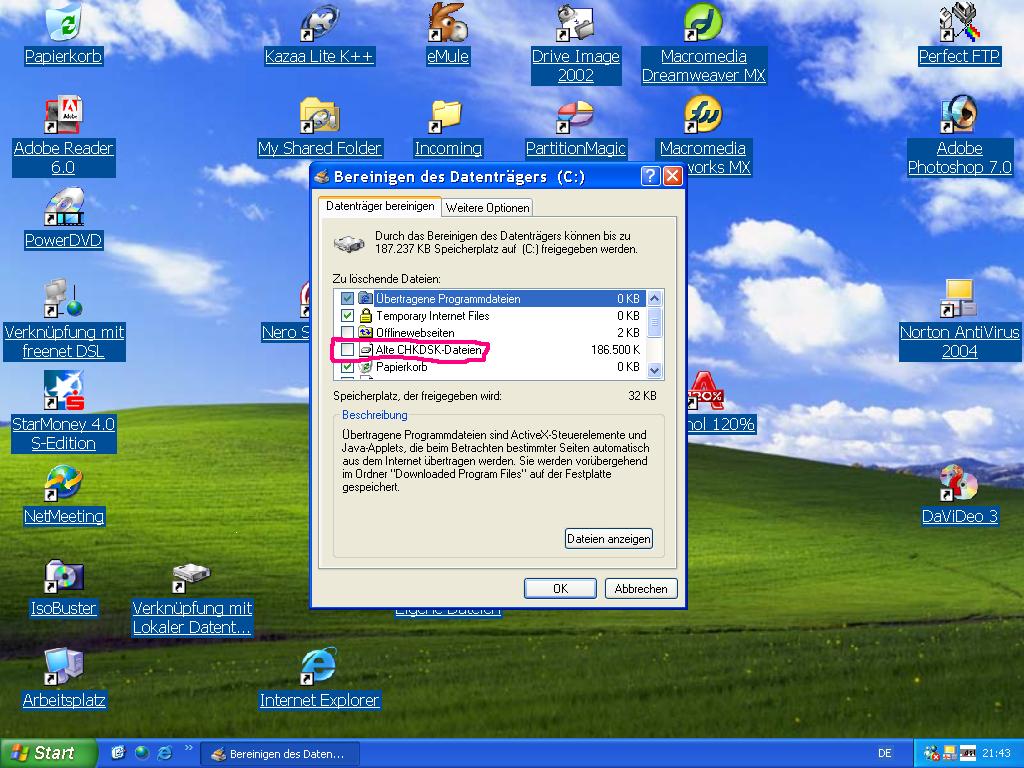Uncheck Übertragene Programmdateien checkbox
Image resolution: width=1024 pixels, height=768 pixels.
pos(347,298)
